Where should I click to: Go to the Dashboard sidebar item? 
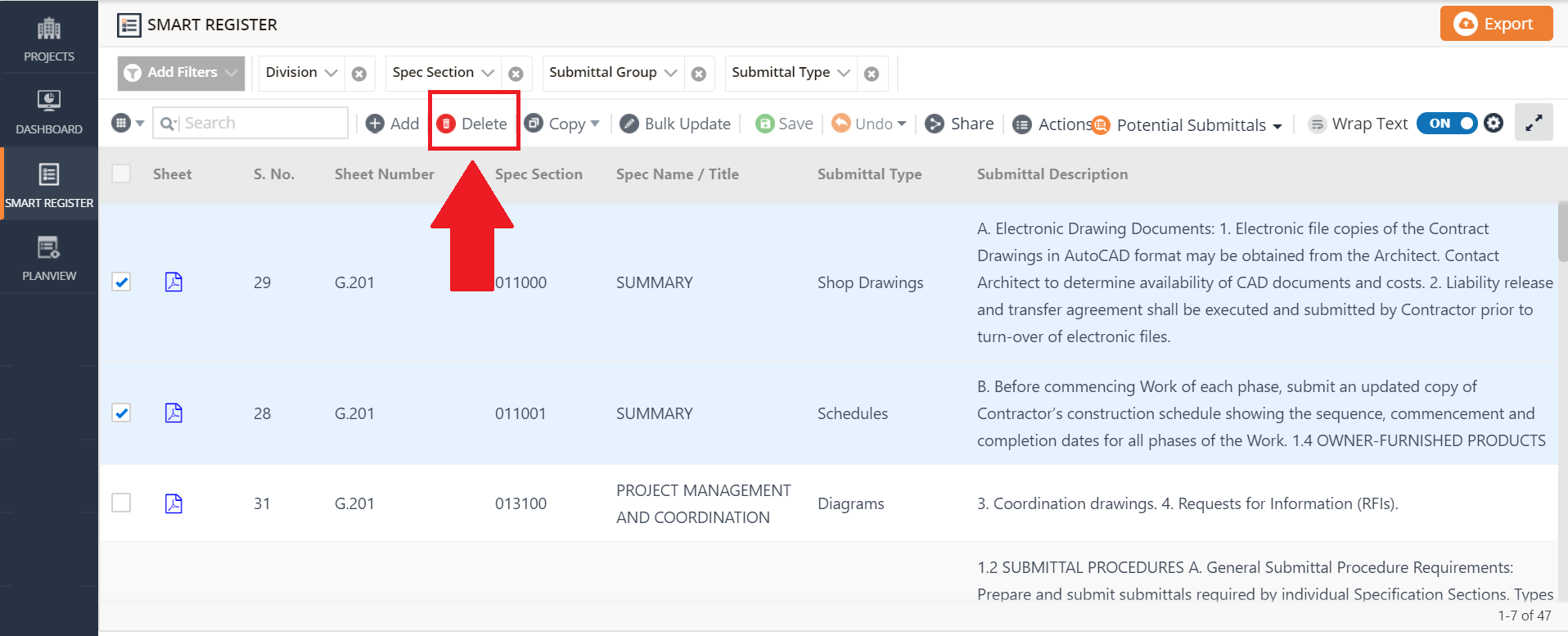point(49,111)
